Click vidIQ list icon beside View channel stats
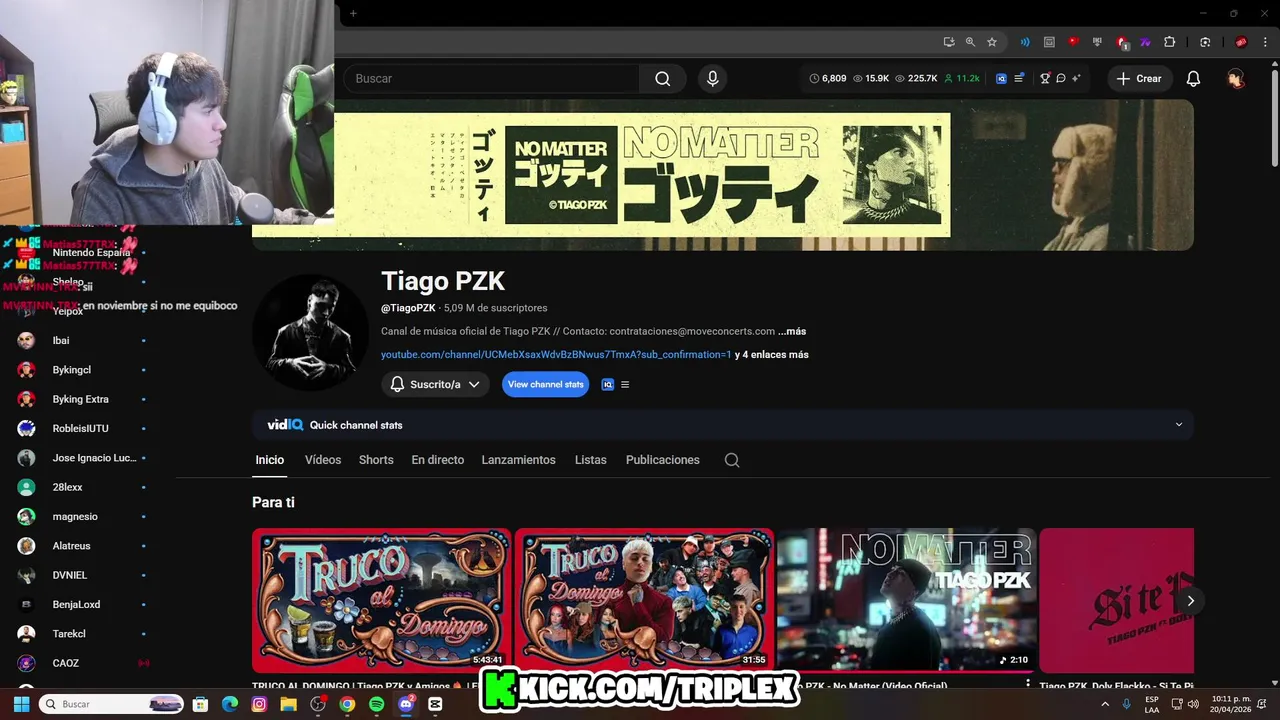The image size is (1280, 720). [x=625, y=384]
